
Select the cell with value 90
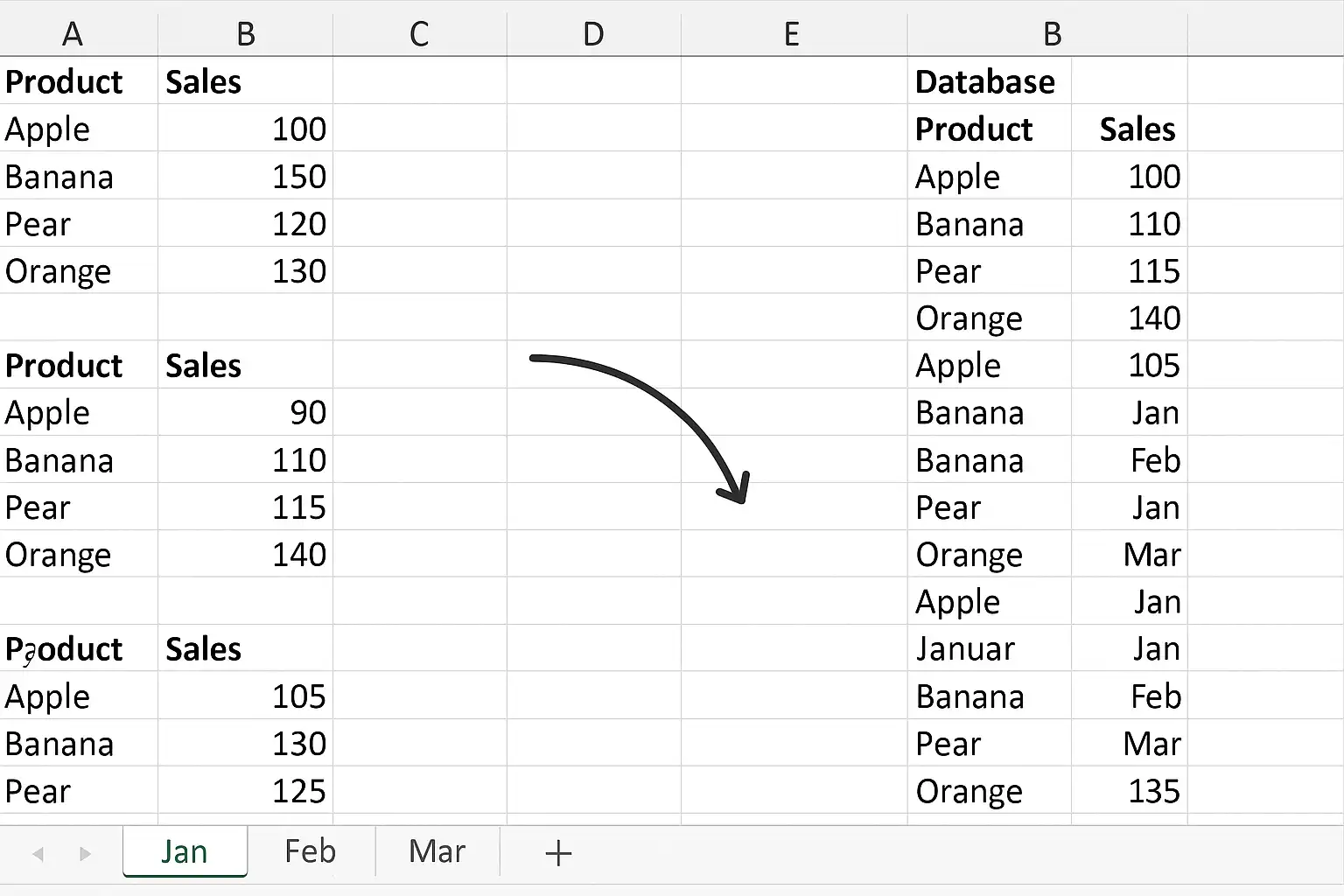pos(245,412)
